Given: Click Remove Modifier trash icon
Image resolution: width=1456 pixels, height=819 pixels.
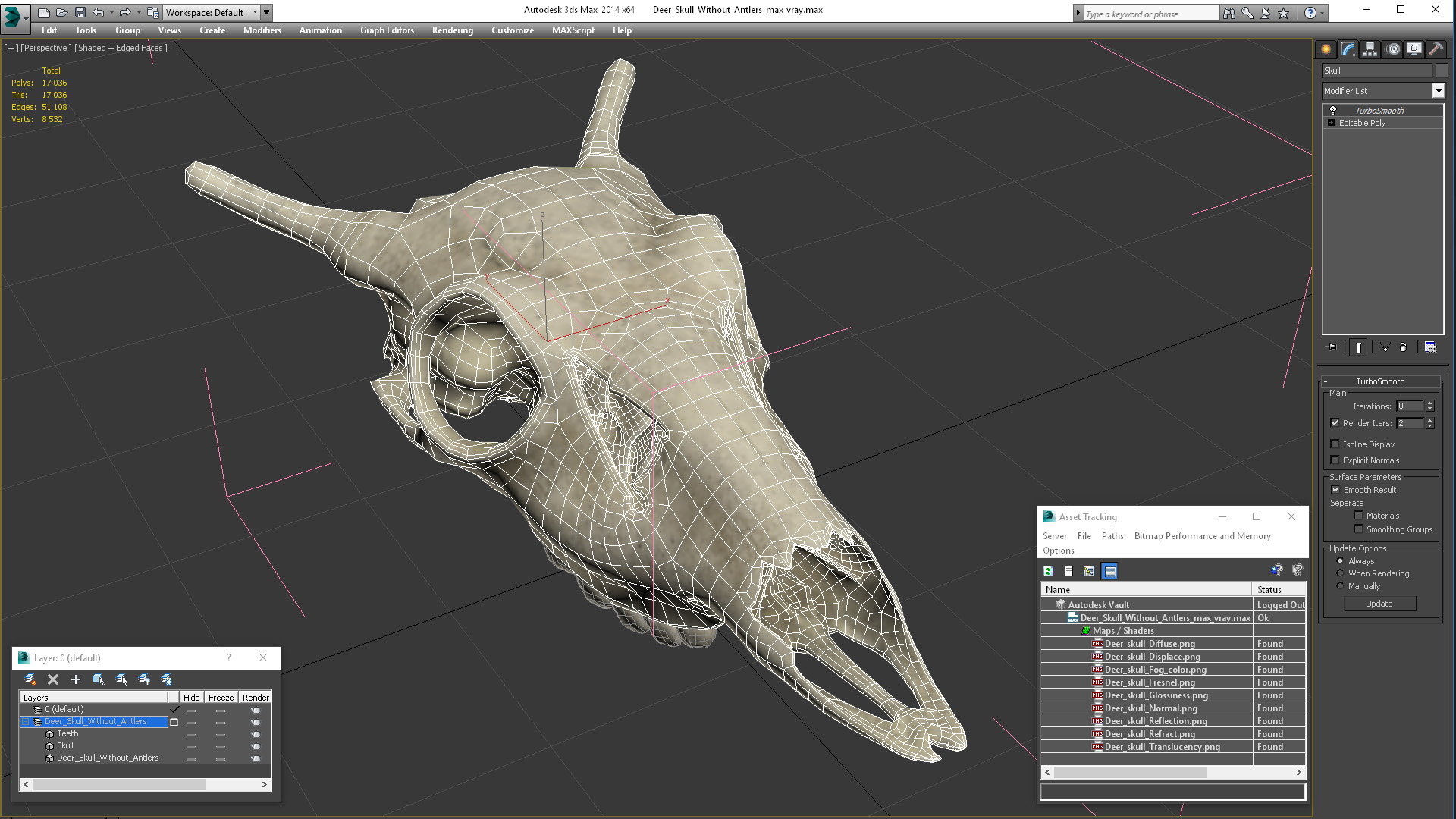Looking at the screenshot, I should pyautogui.click(x=1403, y=347).
